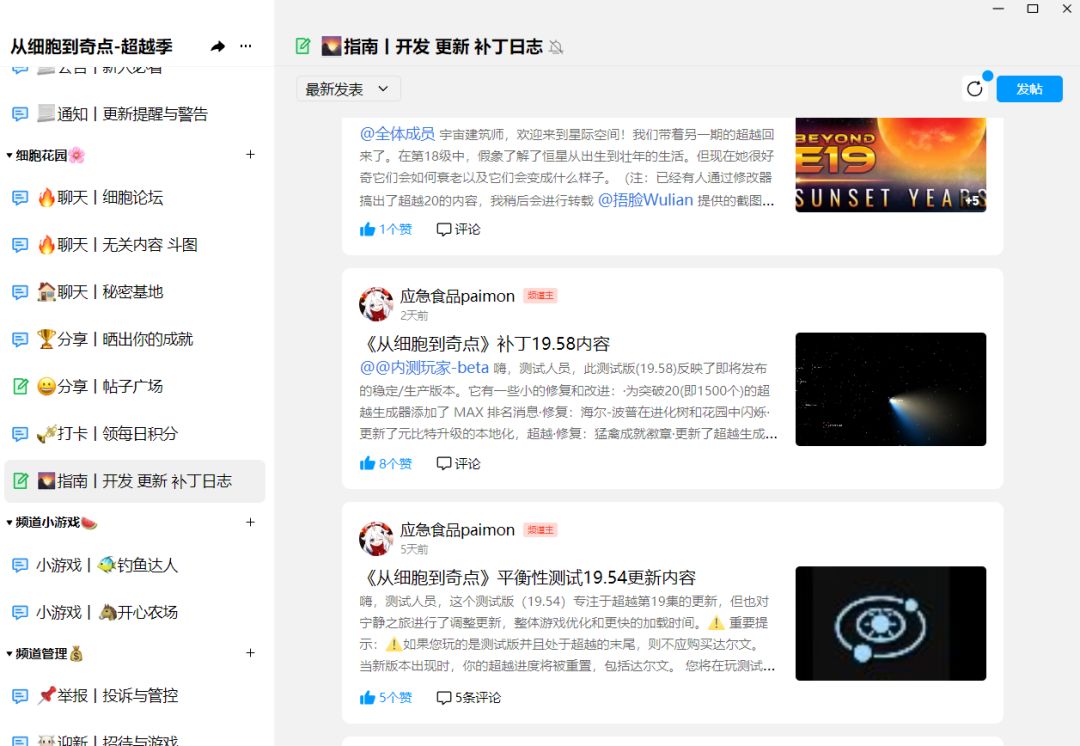The height and width of the screenshot is (746, 1080).
Task: Click the 发帖 post button
Action: [1029, 89]
